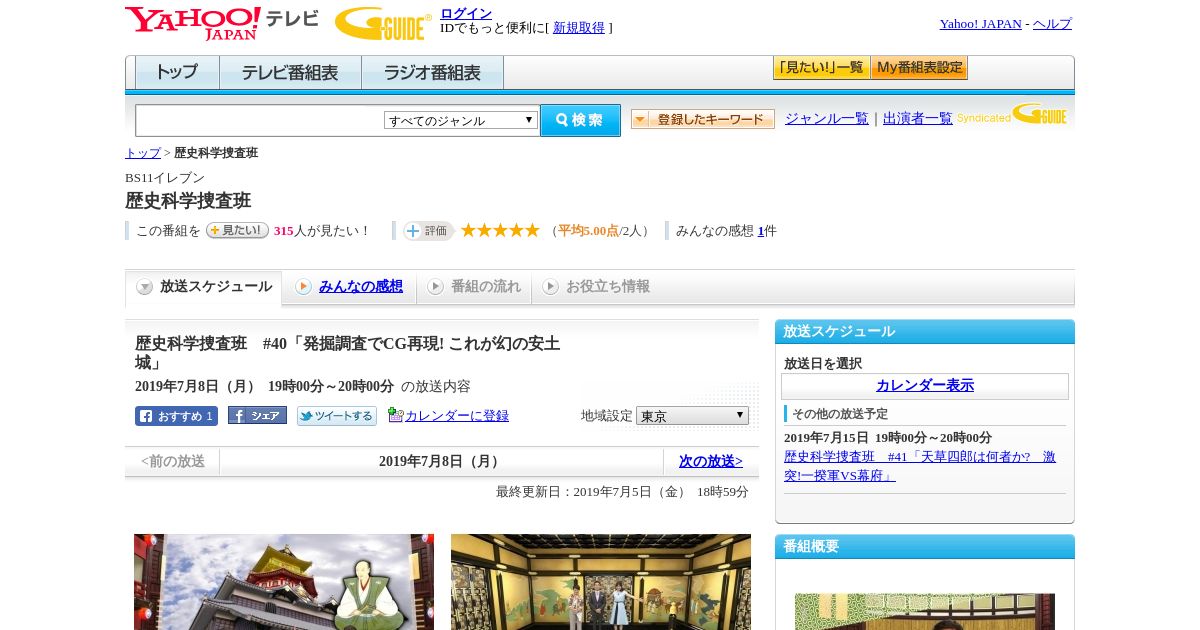Open カレンダー表示 link
Image resolution: width=1200 pixels, height=630 pixels.
click(925, 386)
